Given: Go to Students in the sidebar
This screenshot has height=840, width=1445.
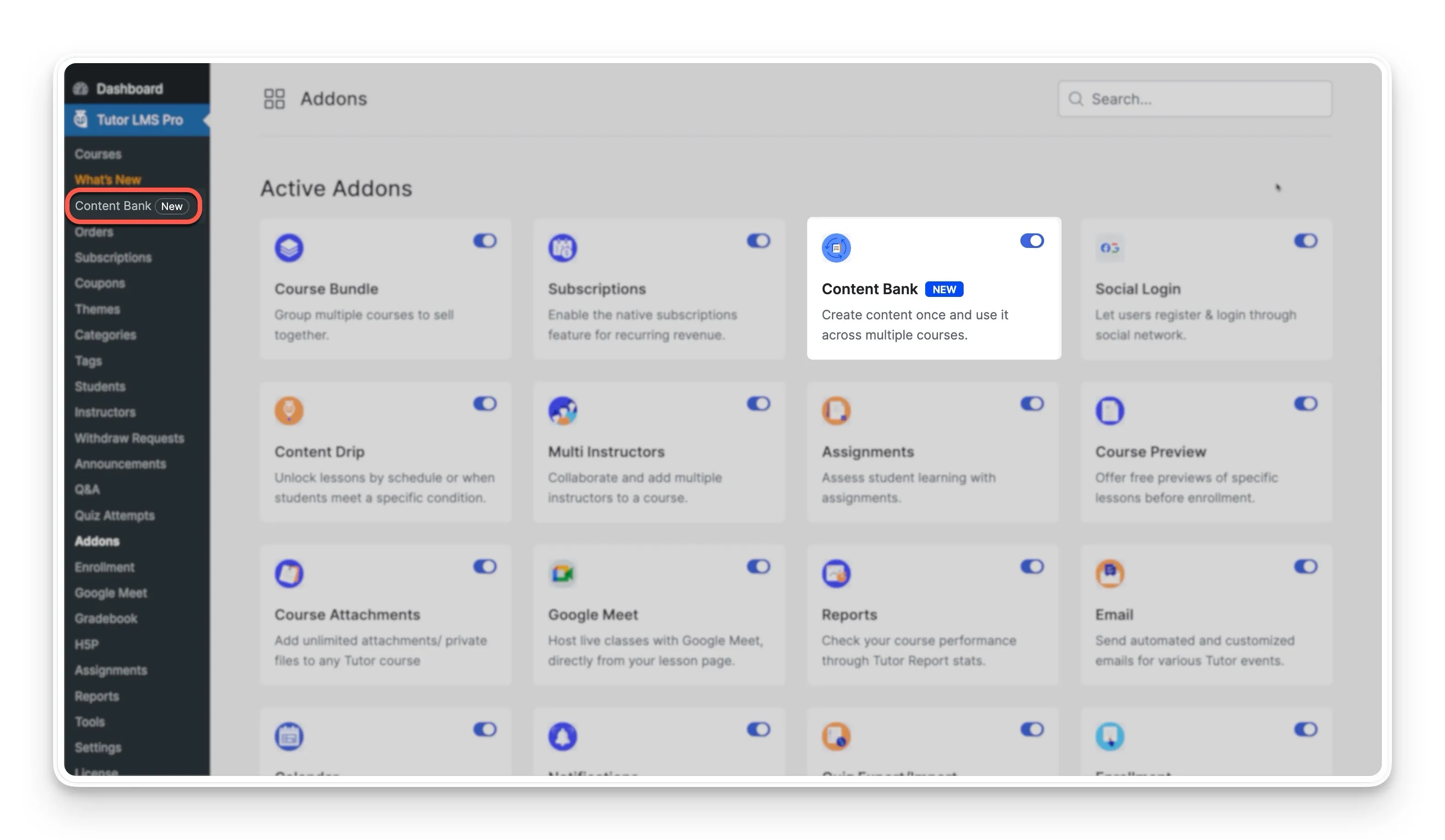Looking at the screenshot, I should pos(100,387).
